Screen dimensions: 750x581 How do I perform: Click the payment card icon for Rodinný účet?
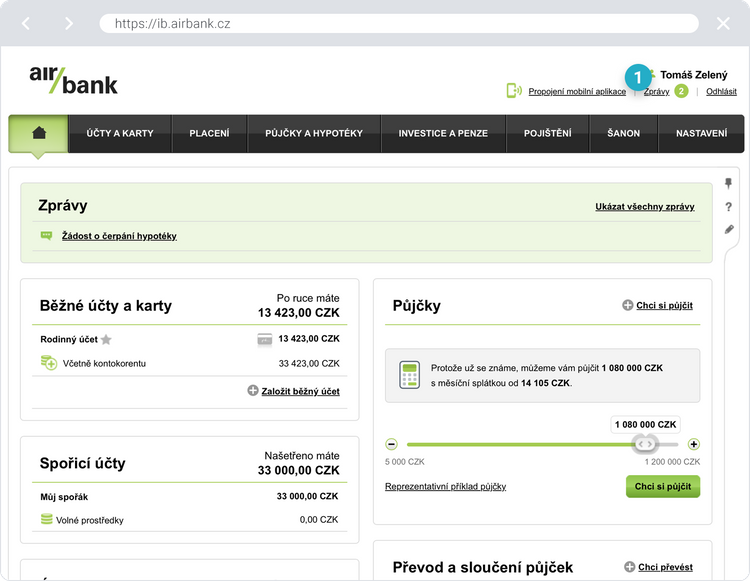pos(264,340)
